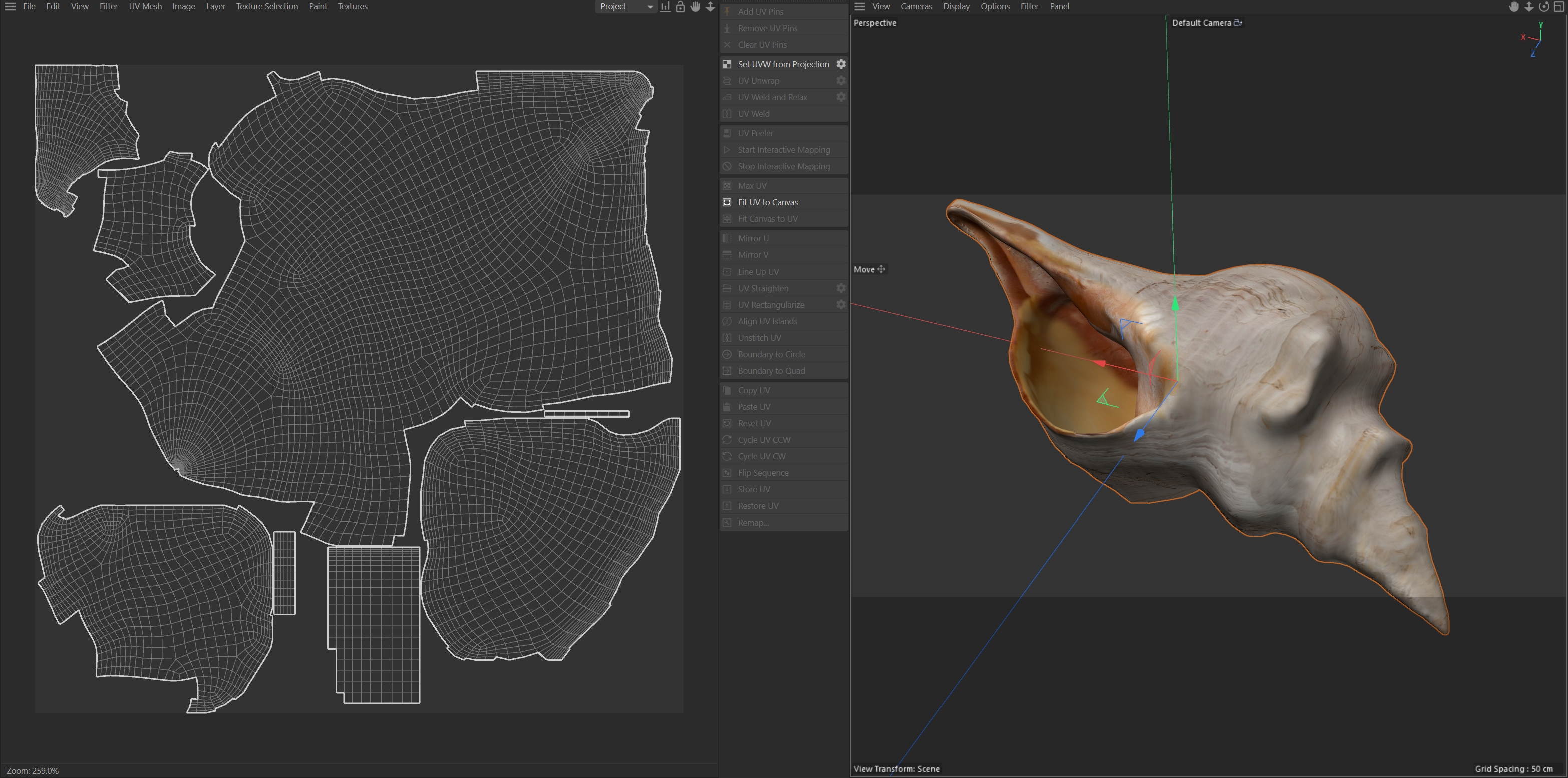Click the 3D viewport pan hand icon
1568x778 pixels.
pyautogui.click(x=1514, y=6)
